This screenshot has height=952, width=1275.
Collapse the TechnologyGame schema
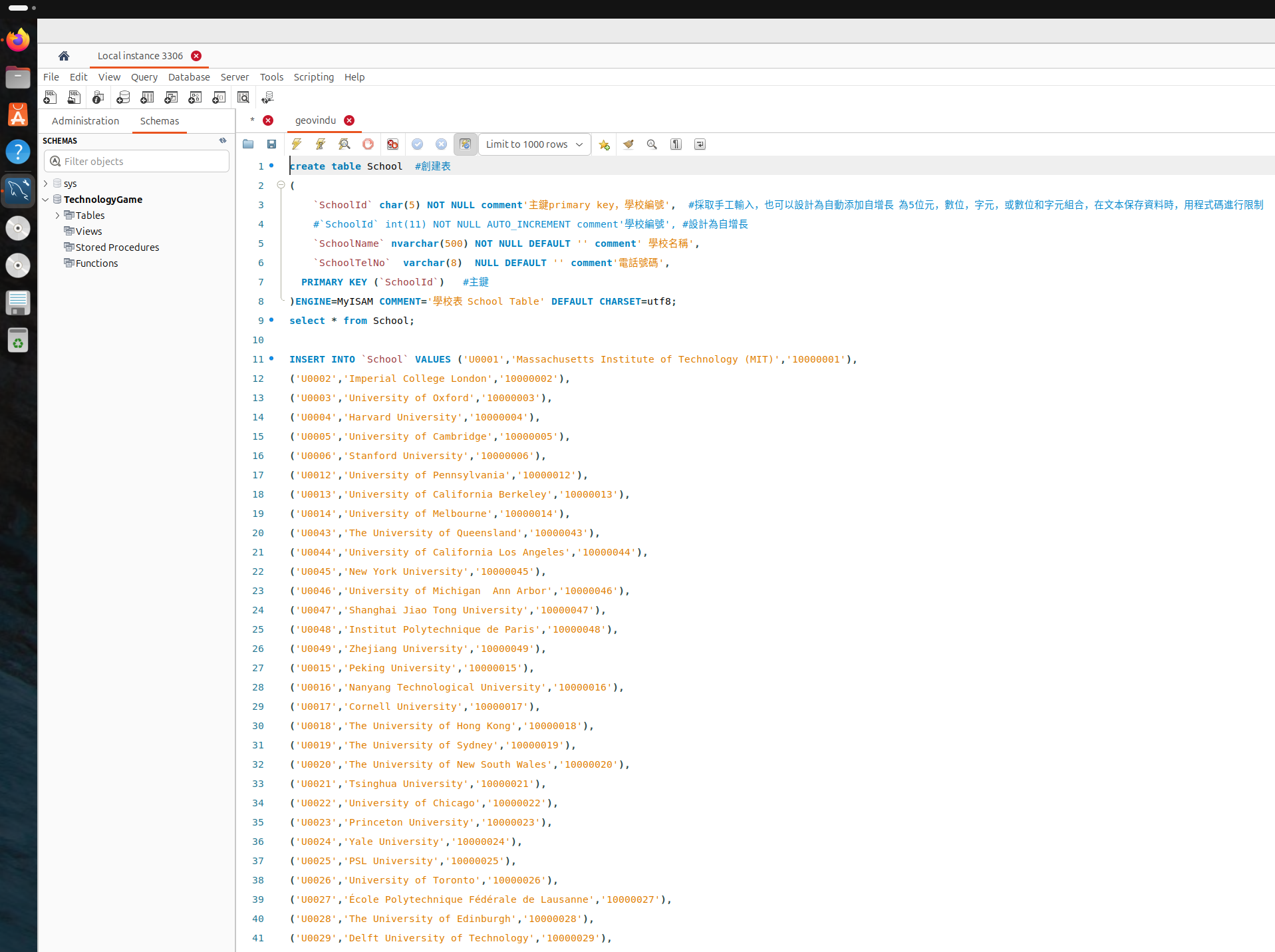(x=46, y=200)
